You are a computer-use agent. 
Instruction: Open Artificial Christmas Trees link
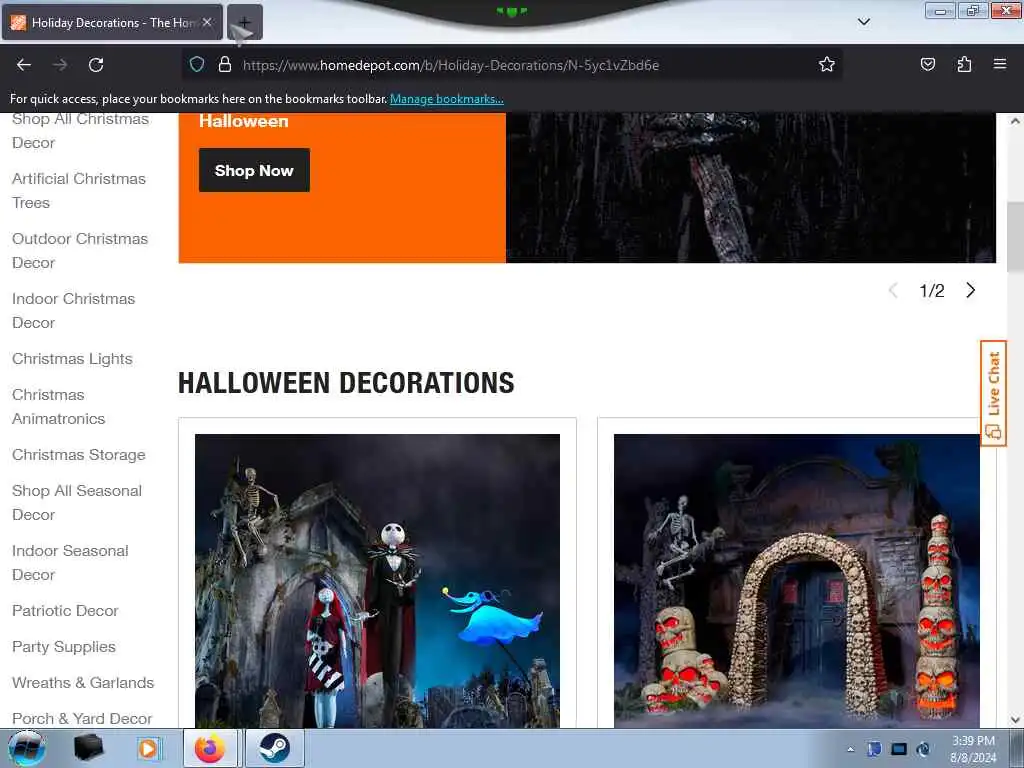tap(79, 191)
